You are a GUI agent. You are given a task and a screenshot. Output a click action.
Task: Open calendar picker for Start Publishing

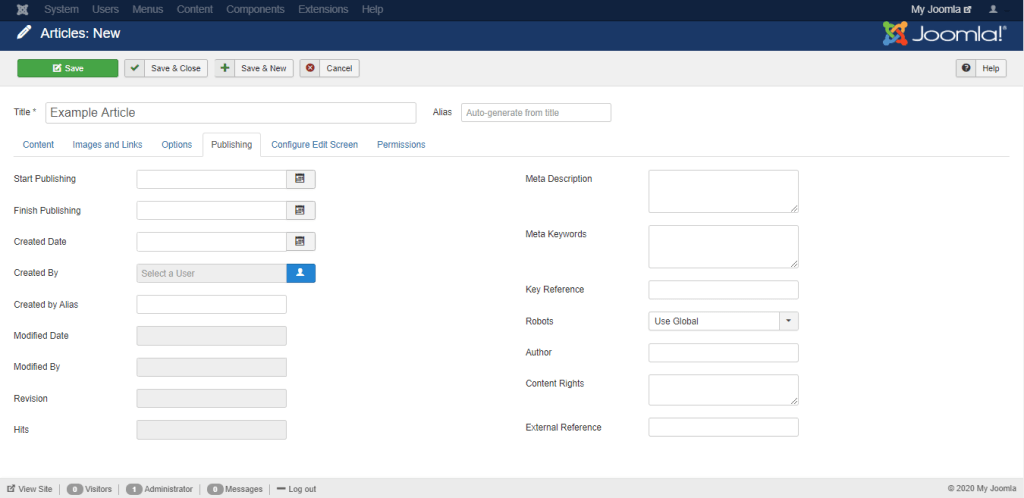point(300,179)
